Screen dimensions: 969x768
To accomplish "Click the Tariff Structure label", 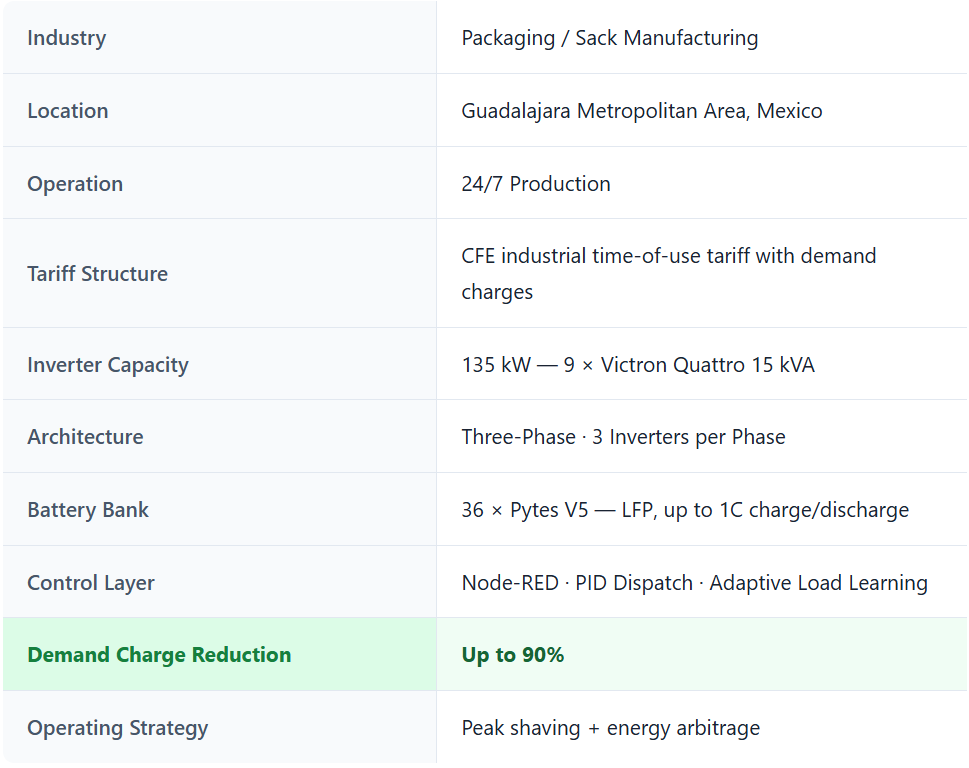I will (x=97, y=274).
